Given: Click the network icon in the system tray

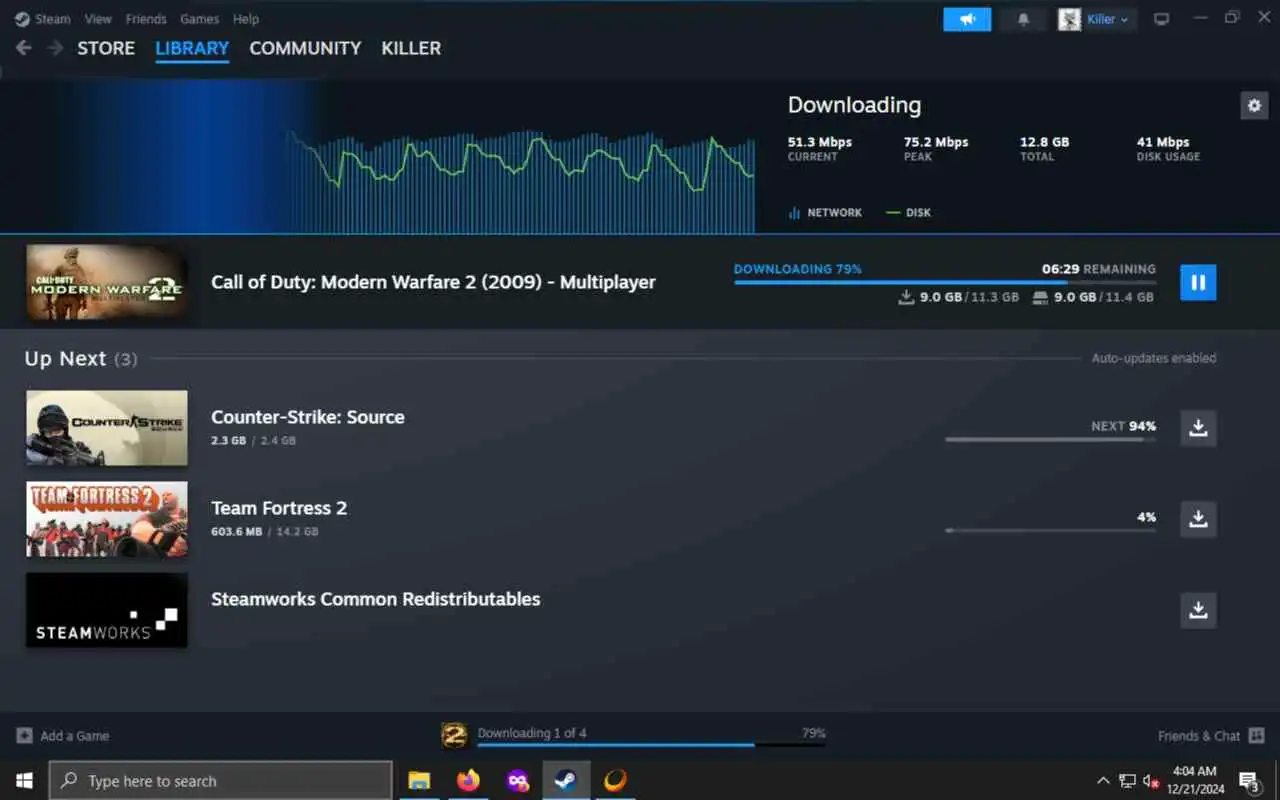Looking at the screenshot, I should 1127,781.
